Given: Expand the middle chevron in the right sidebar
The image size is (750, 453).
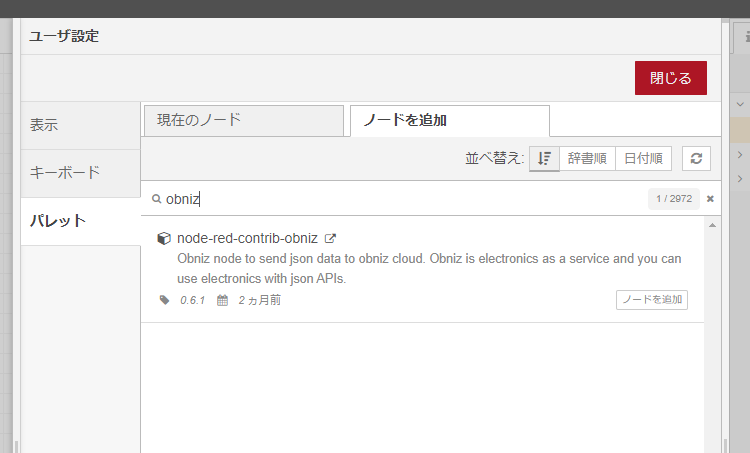Looking at the screenshot, I should [740, 155].
